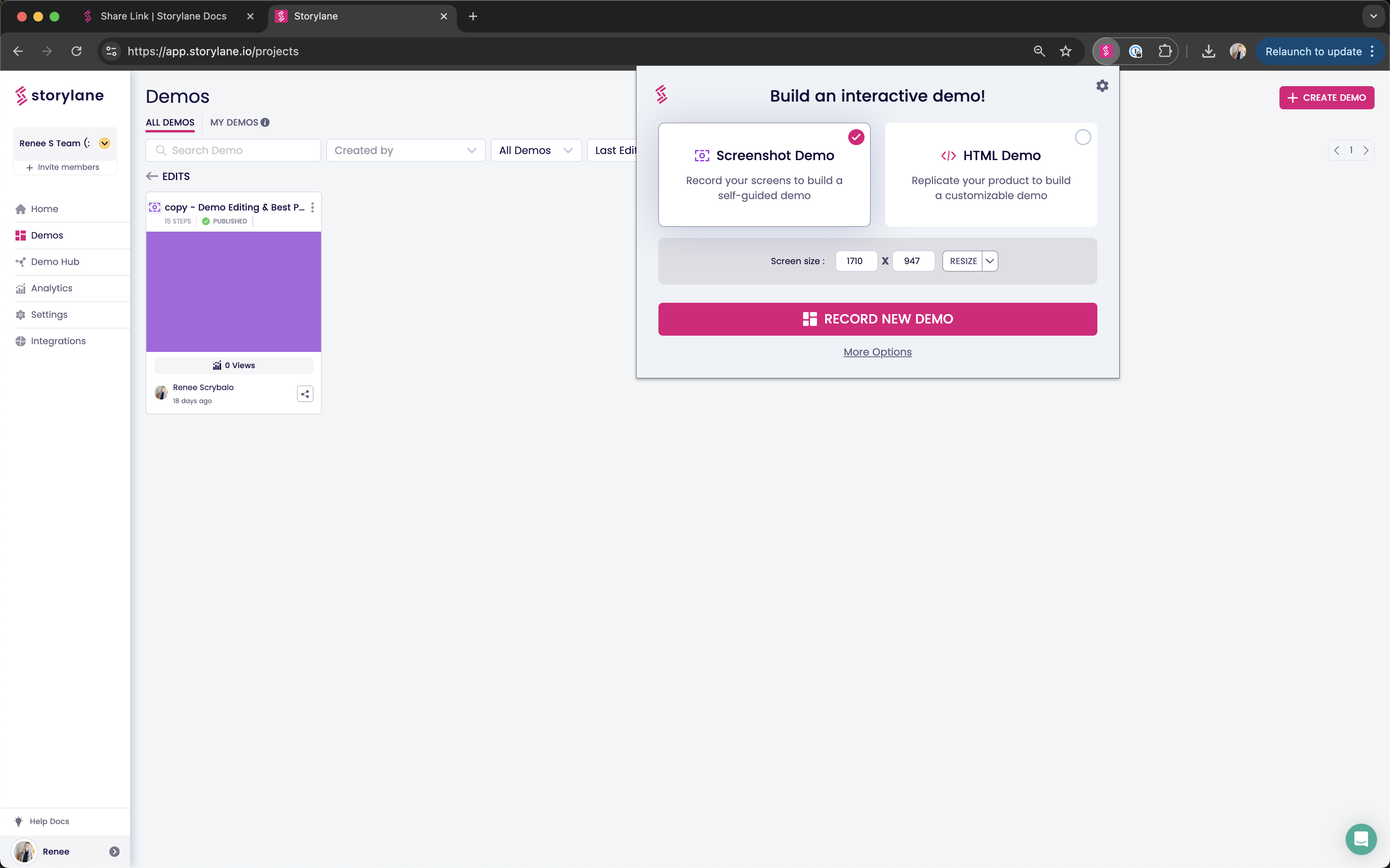Open Analytics in sidebar
This screenshot has width=1390, height=868.
(52, 288)
